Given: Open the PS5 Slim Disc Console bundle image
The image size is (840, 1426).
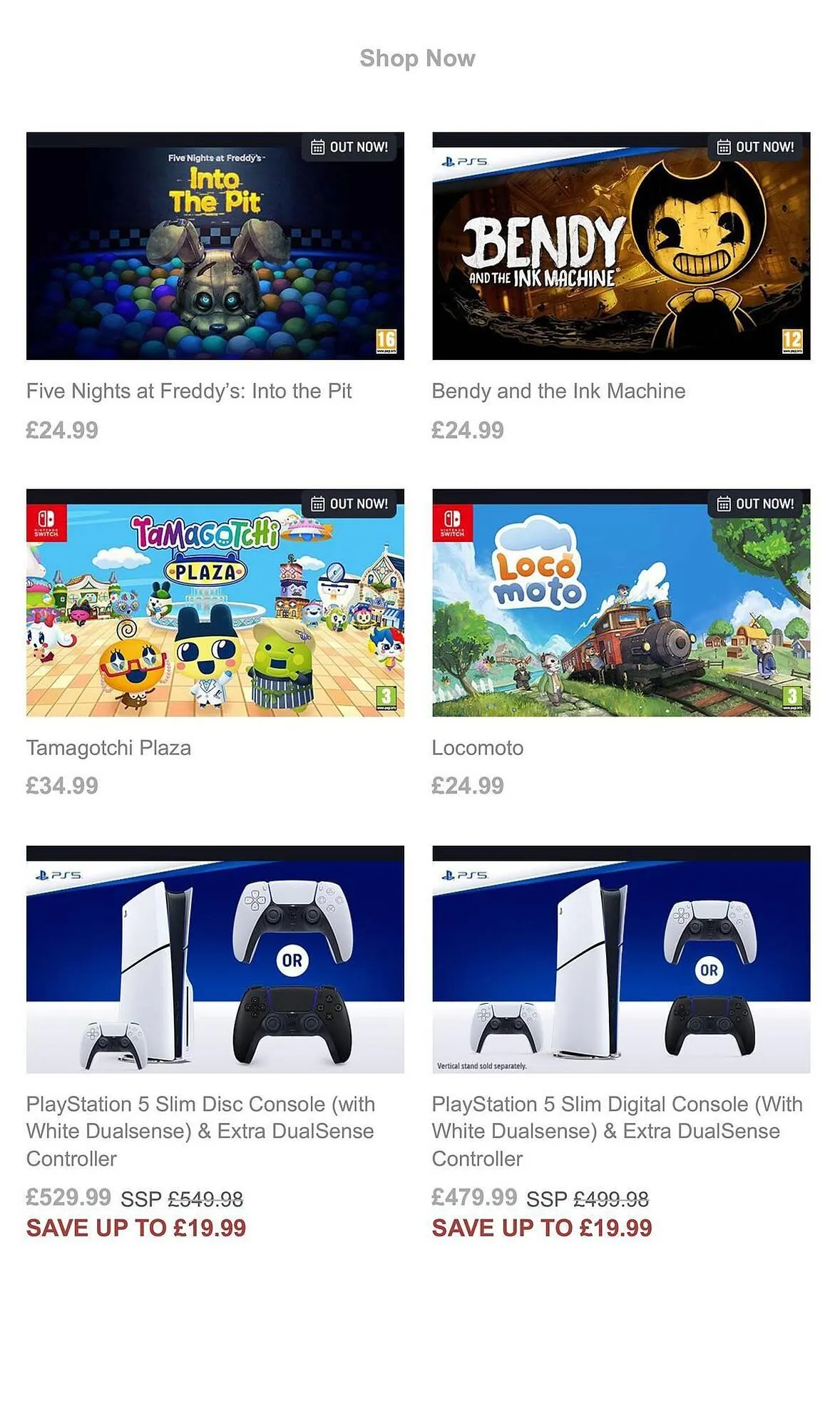Looking at the screenshot, I should (x=215, y=959).
